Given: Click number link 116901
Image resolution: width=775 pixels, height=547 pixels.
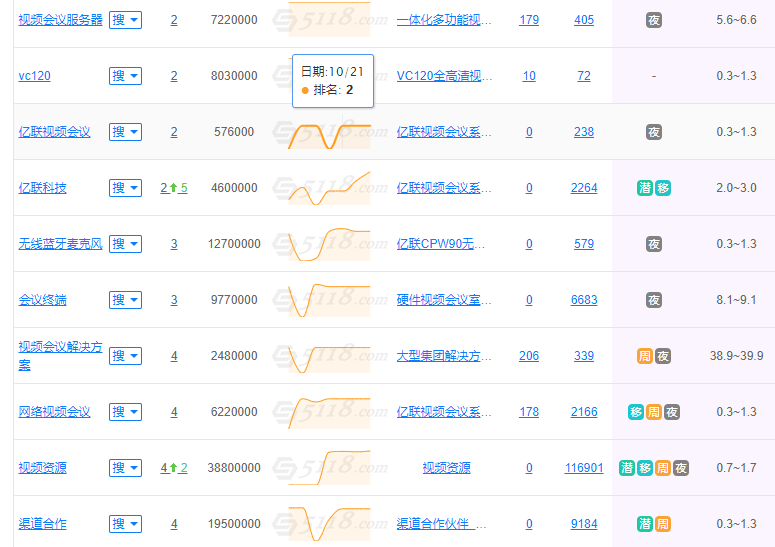Looking at the screenshot, I should 584,468.
